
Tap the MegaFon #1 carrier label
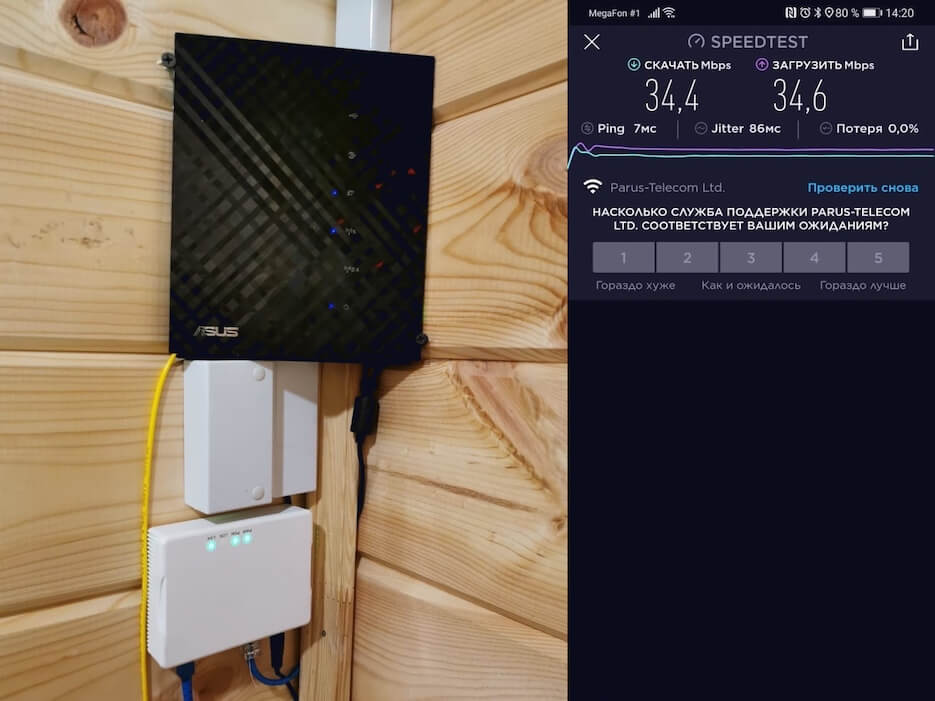[x=614, y=13]
